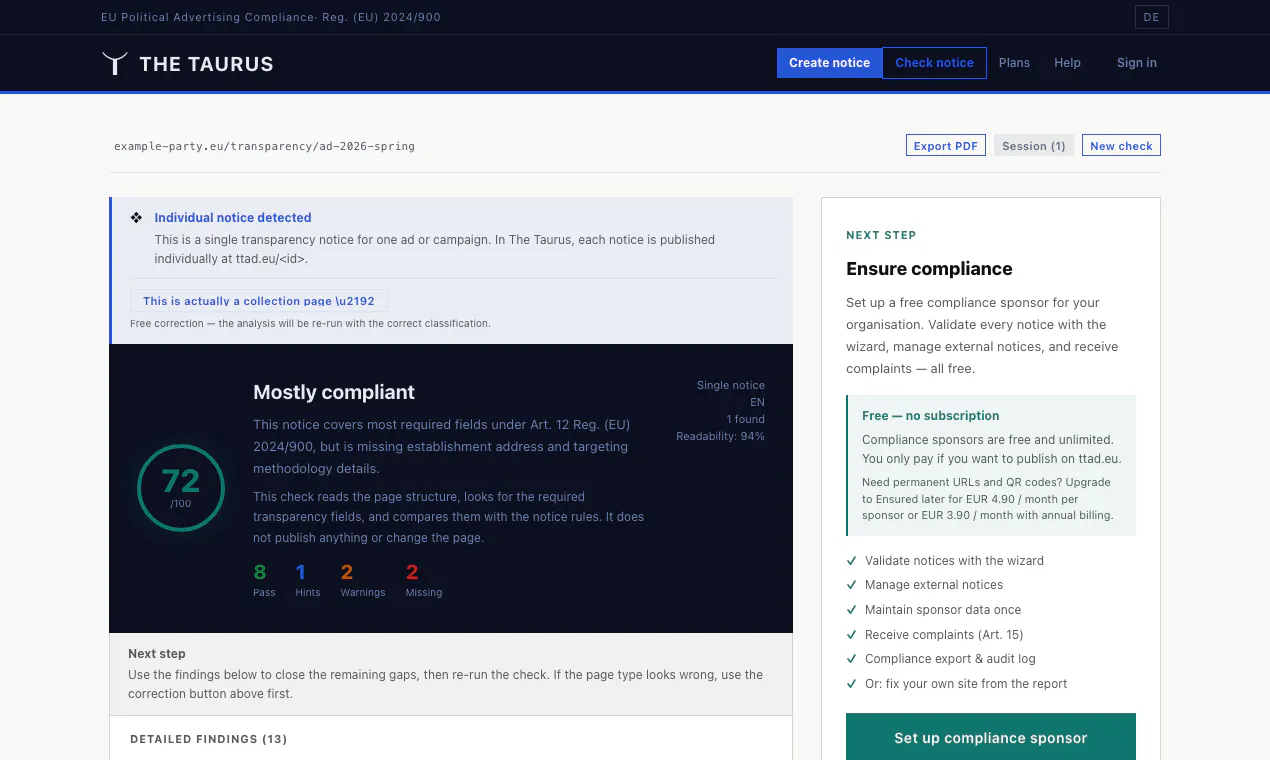Click the 2 Warnings count
Viewport: 1270px width, 760px height.
click(x=362, y=580)
